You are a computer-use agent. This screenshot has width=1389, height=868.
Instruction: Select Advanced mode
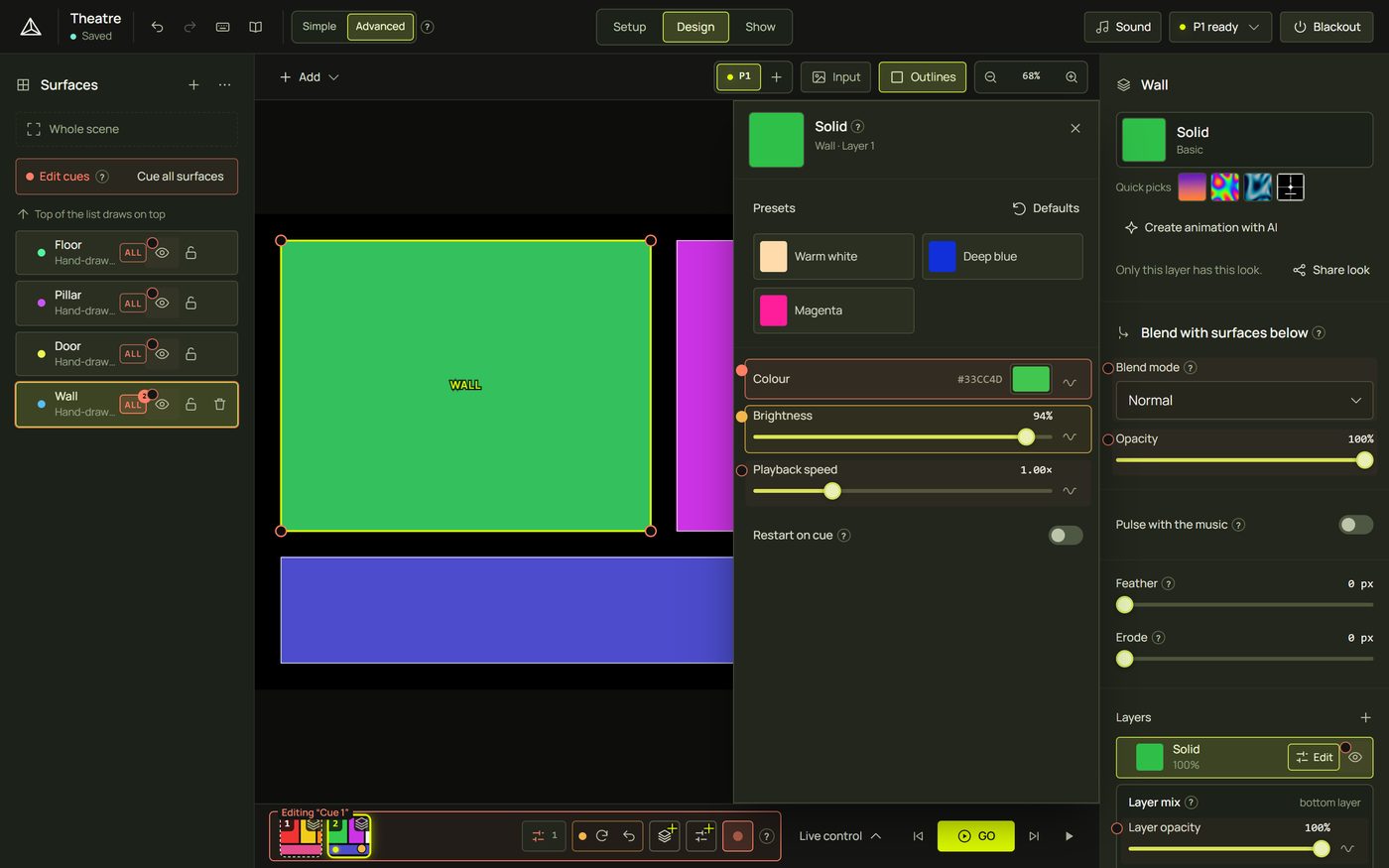380,27
